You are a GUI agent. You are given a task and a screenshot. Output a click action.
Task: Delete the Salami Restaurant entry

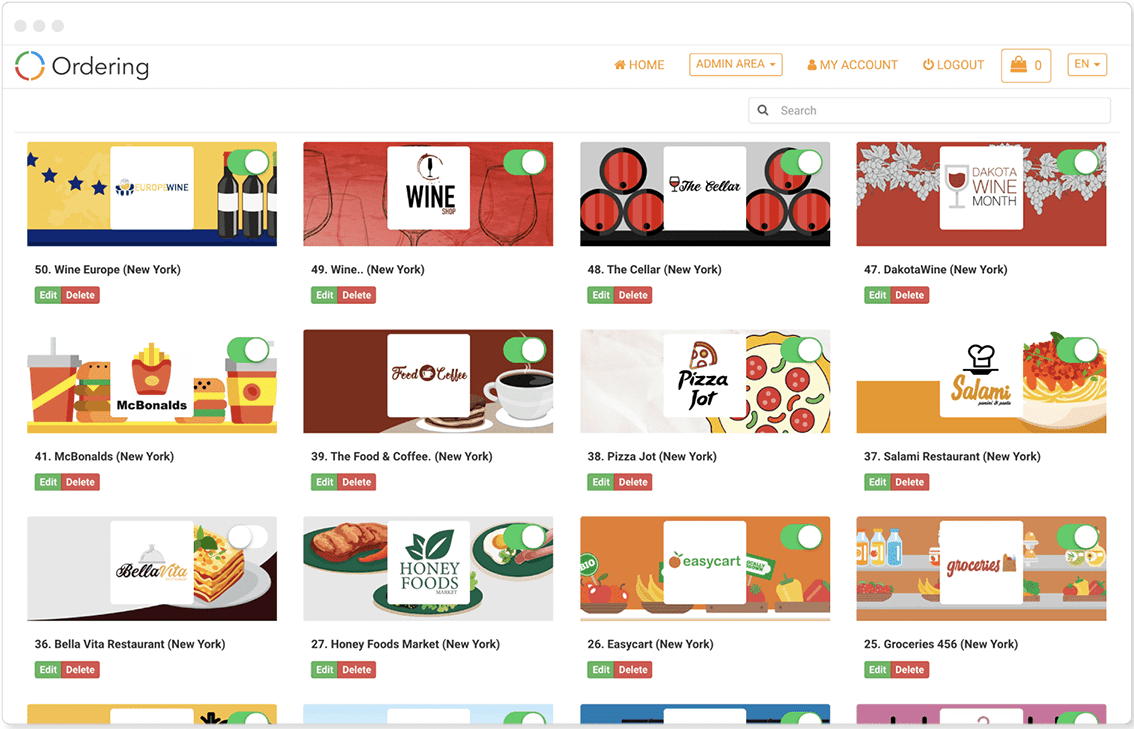pos(909,482)
